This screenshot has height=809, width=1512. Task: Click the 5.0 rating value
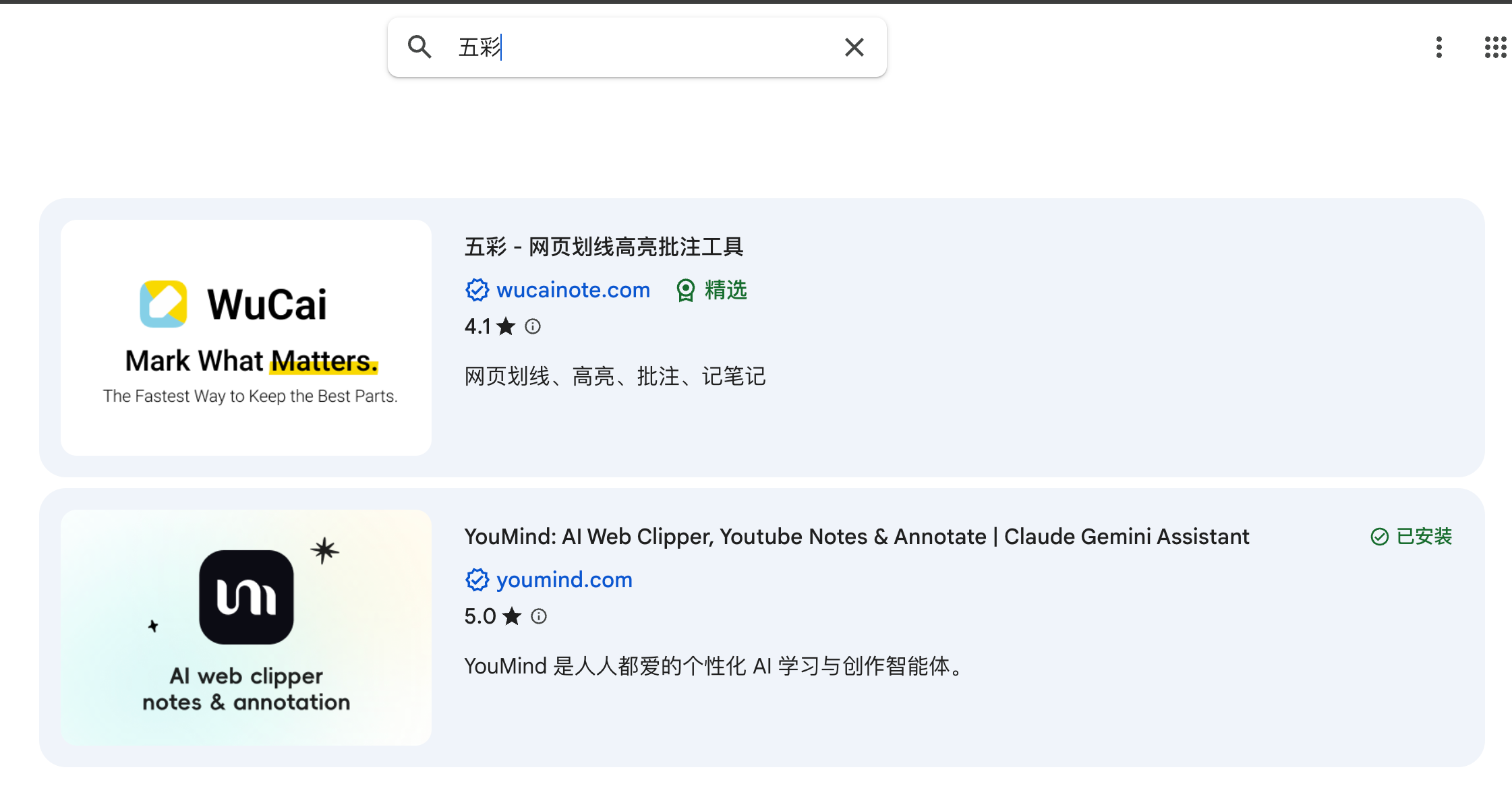point(480,616)
